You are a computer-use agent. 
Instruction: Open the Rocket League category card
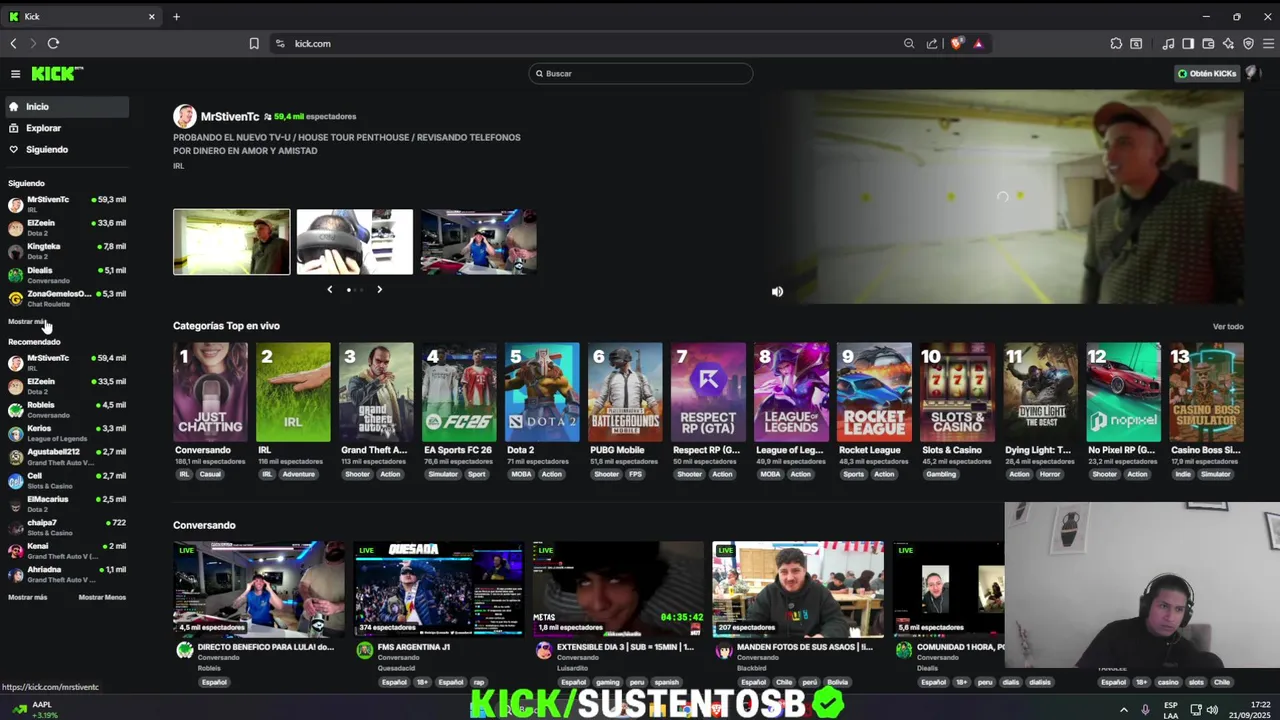point(874,392)
